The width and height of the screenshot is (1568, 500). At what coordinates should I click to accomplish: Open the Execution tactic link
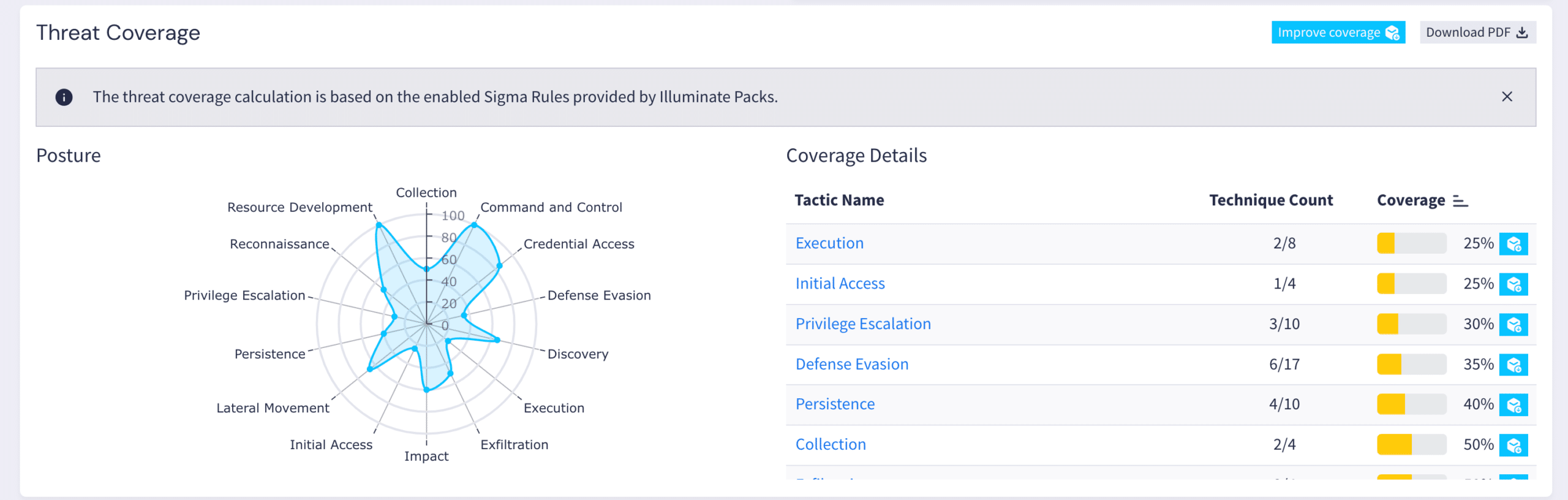coord(829,243)
